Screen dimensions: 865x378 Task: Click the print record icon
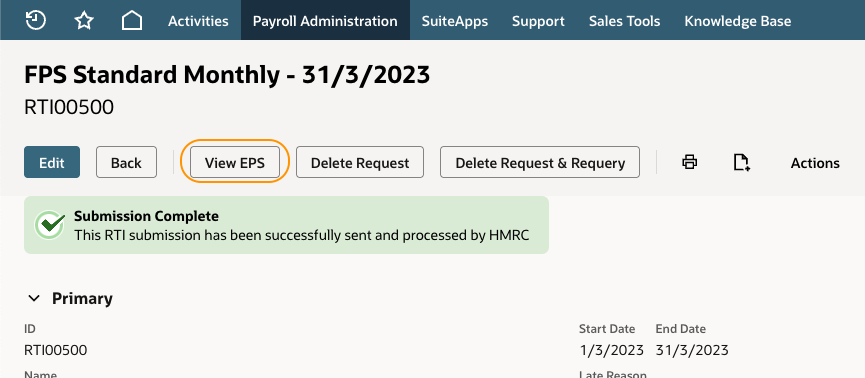[690, 162]
